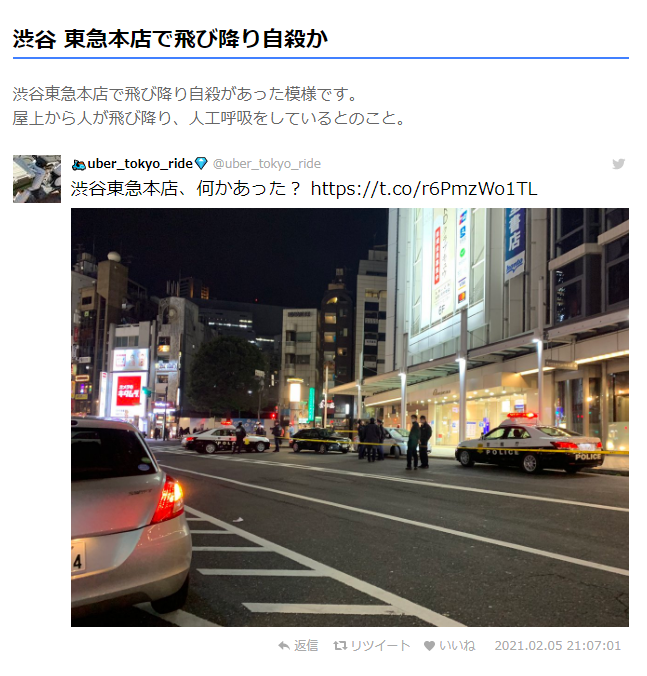Click the blue diamond emoji after username
The height and width of the screenshot is (676, 647).
click(201, 163)
